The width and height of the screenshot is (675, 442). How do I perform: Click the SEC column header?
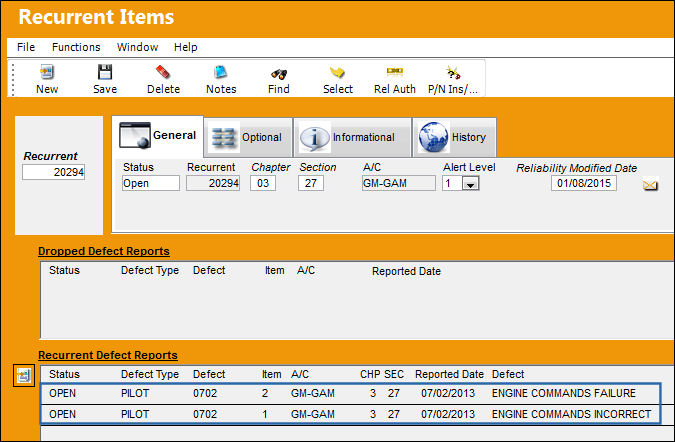394,374
